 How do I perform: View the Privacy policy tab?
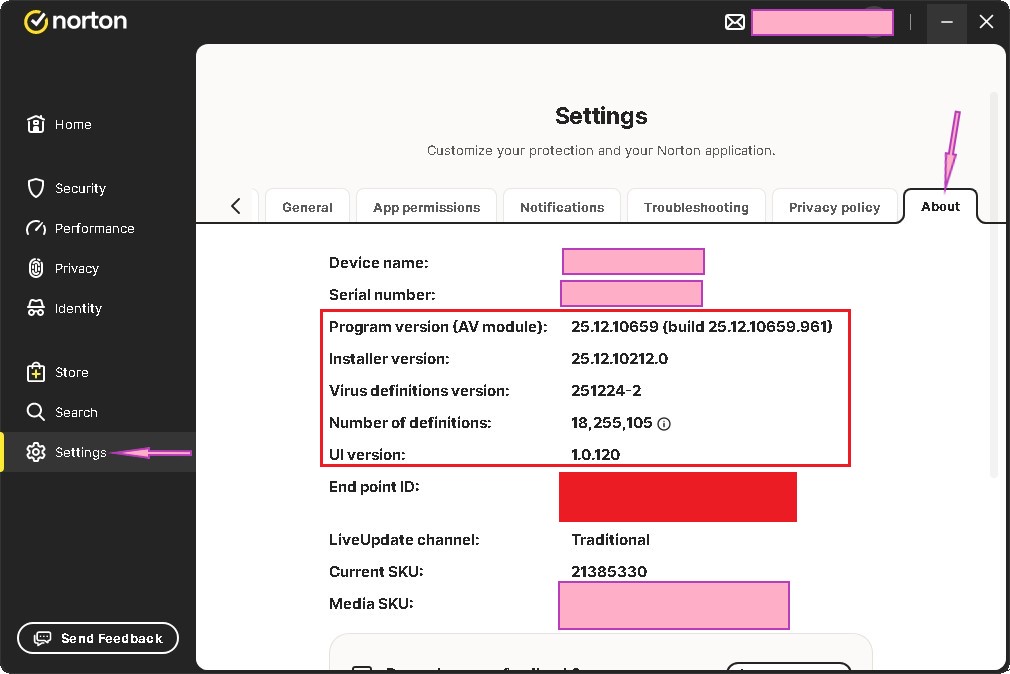(834, 207)
